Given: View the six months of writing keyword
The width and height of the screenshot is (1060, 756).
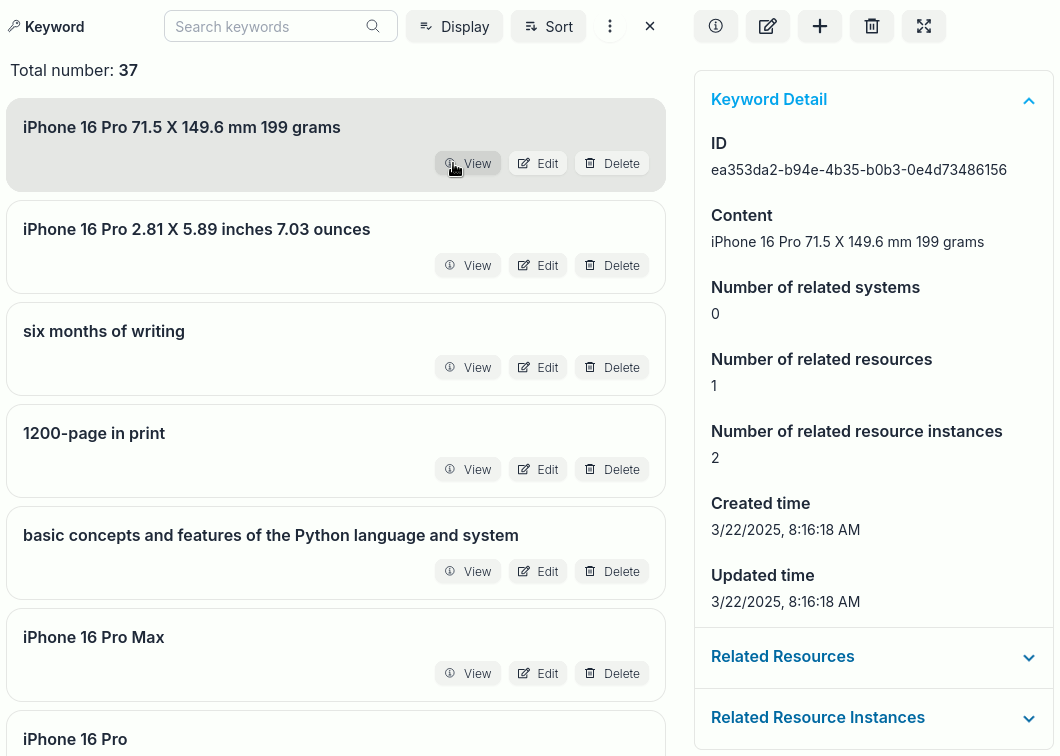Looking at the screenshot, I should pos(468,368).
